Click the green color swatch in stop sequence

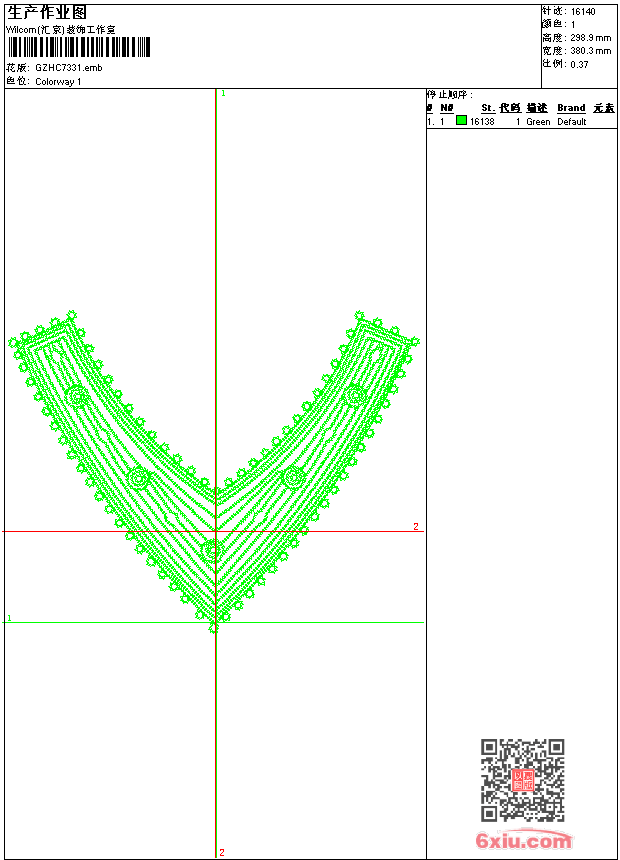[x=461, y=121]
